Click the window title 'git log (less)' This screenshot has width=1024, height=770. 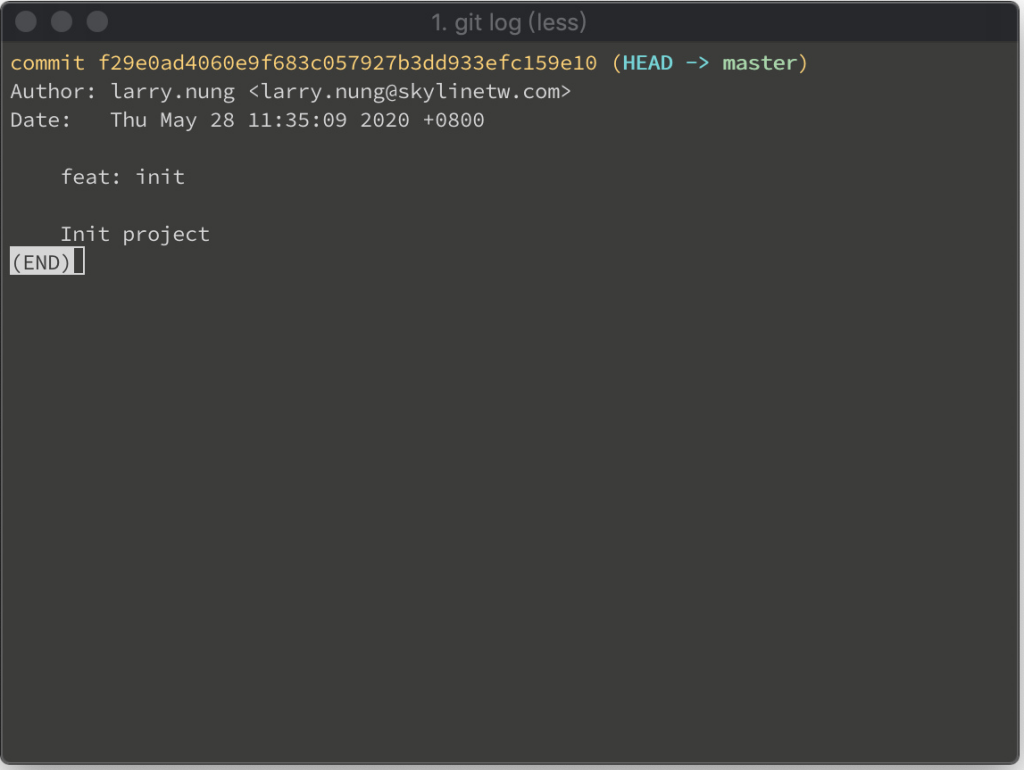tap(509, 23)
